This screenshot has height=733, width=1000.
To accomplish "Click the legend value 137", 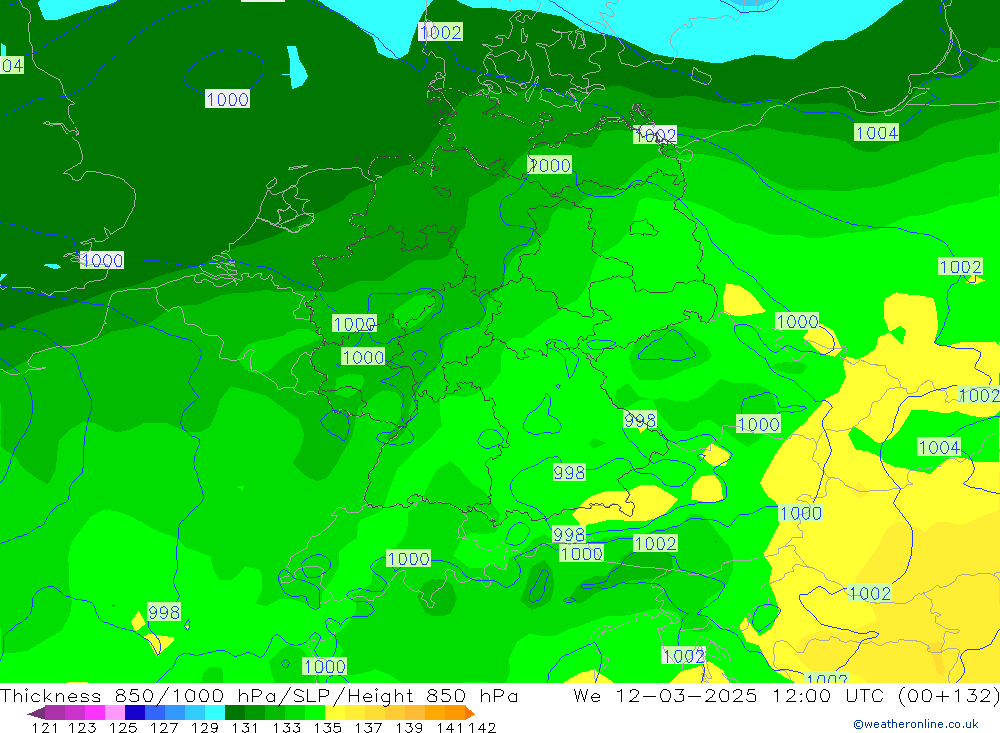I will (x=368, y=727).
